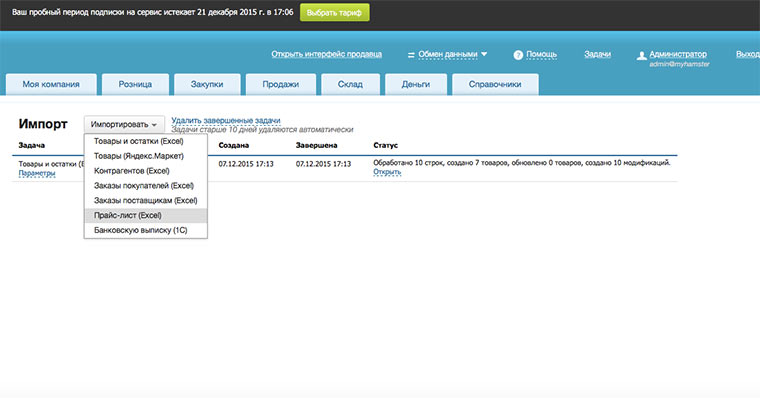The width and height of the screenshot is (760, 398).
Task: Open the Открыть интерфейс продавца link
Action: 326,54
